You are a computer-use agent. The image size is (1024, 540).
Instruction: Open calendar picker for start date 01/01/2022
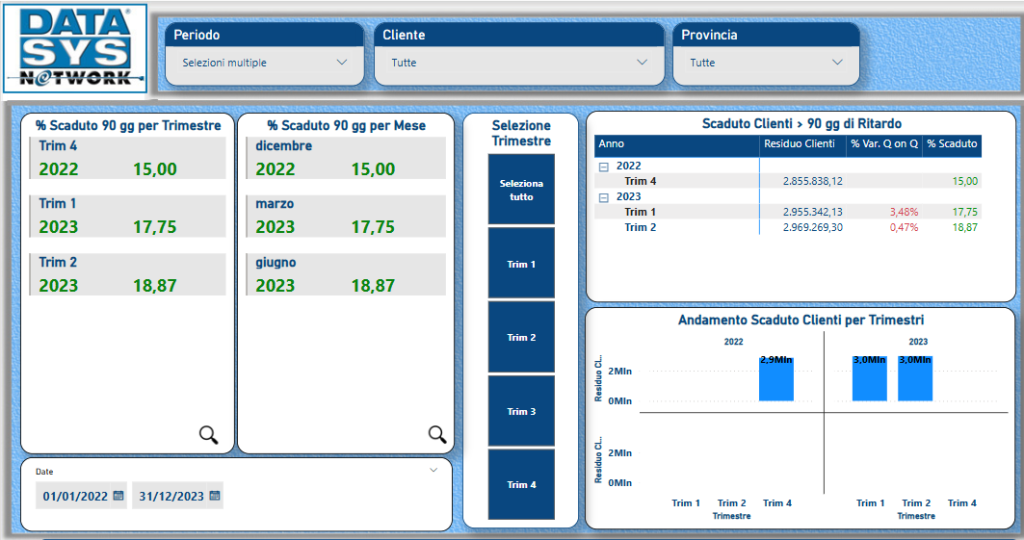tap(118, 495)
